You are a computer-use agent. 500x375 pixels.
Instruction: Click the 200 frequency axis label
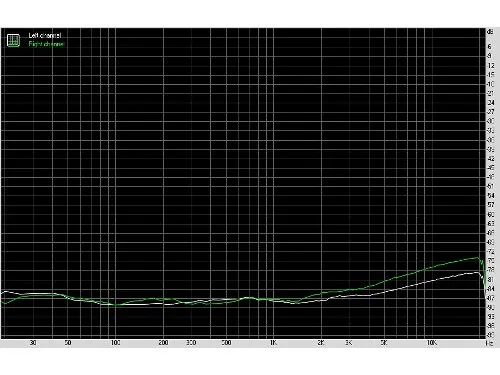point(163,343)
